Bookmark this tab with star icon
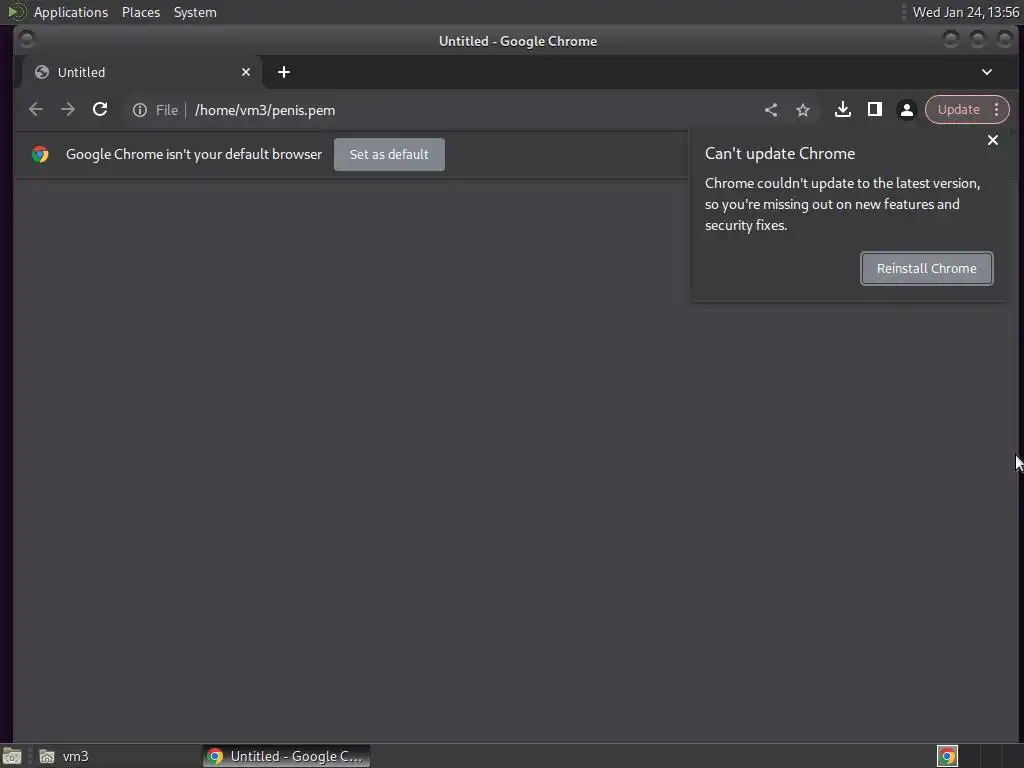Screen dimensions: 1024x768 (803, 110)
